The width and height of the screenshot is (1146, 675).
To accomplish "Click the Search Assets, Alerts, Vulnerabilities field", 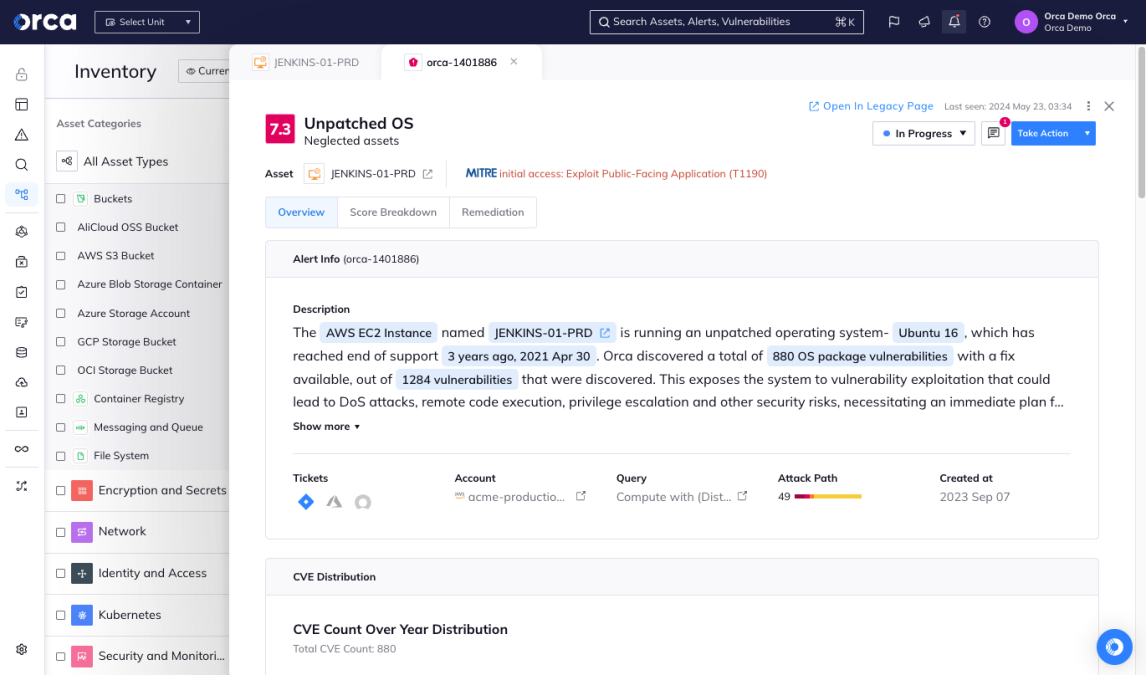I will [x=726, y=22].
